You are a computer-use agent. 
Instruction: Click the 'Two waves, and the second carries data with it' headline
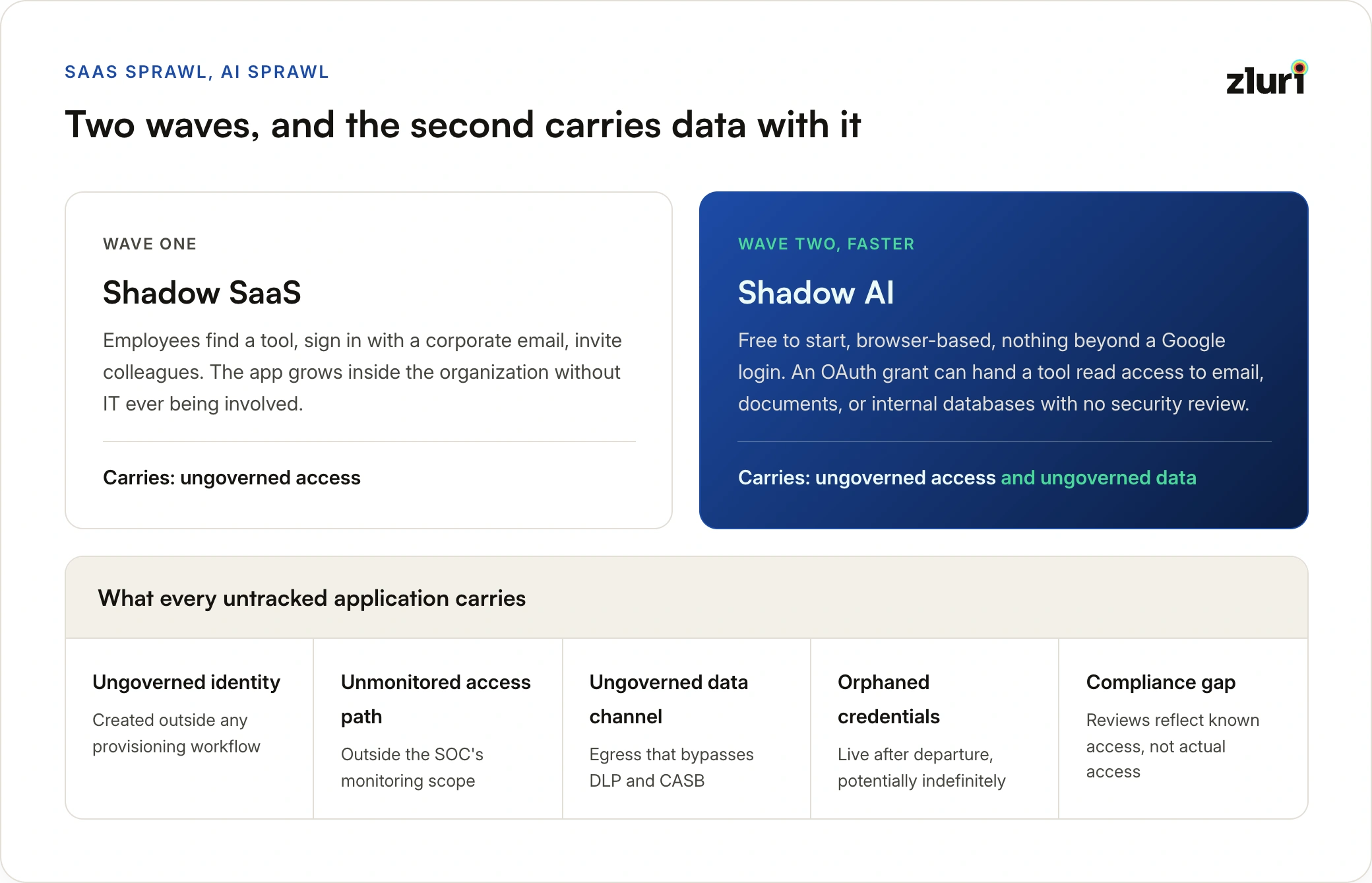[463, 125]
